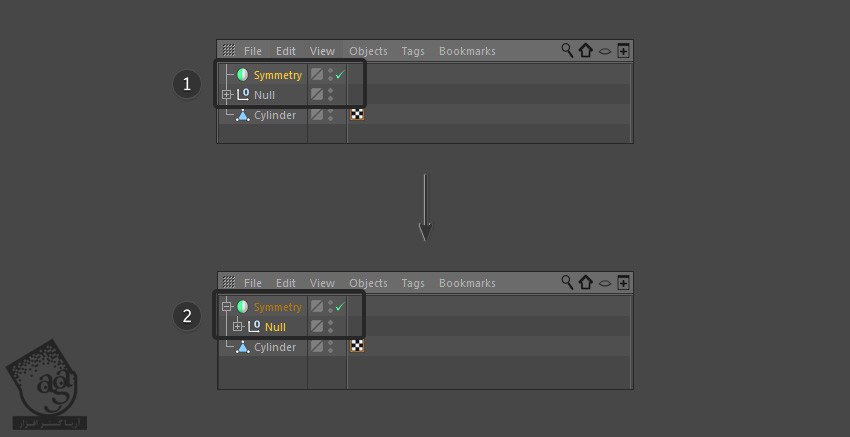This screenshot has height=437, width=850.
Task: Select the highlighted Null item in lower panel
Action: pos(275,327)
